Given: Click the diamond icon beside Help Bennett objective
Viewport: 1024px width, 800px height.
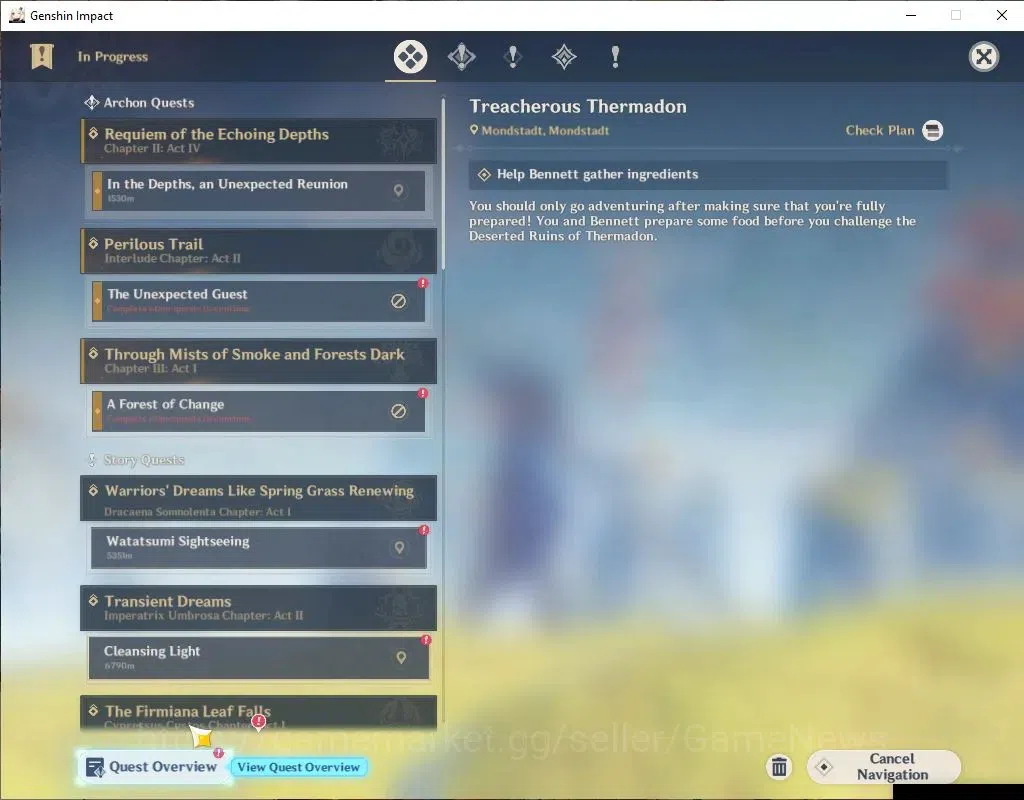Looking at the screenshot, I should click(x=484, y=174).
